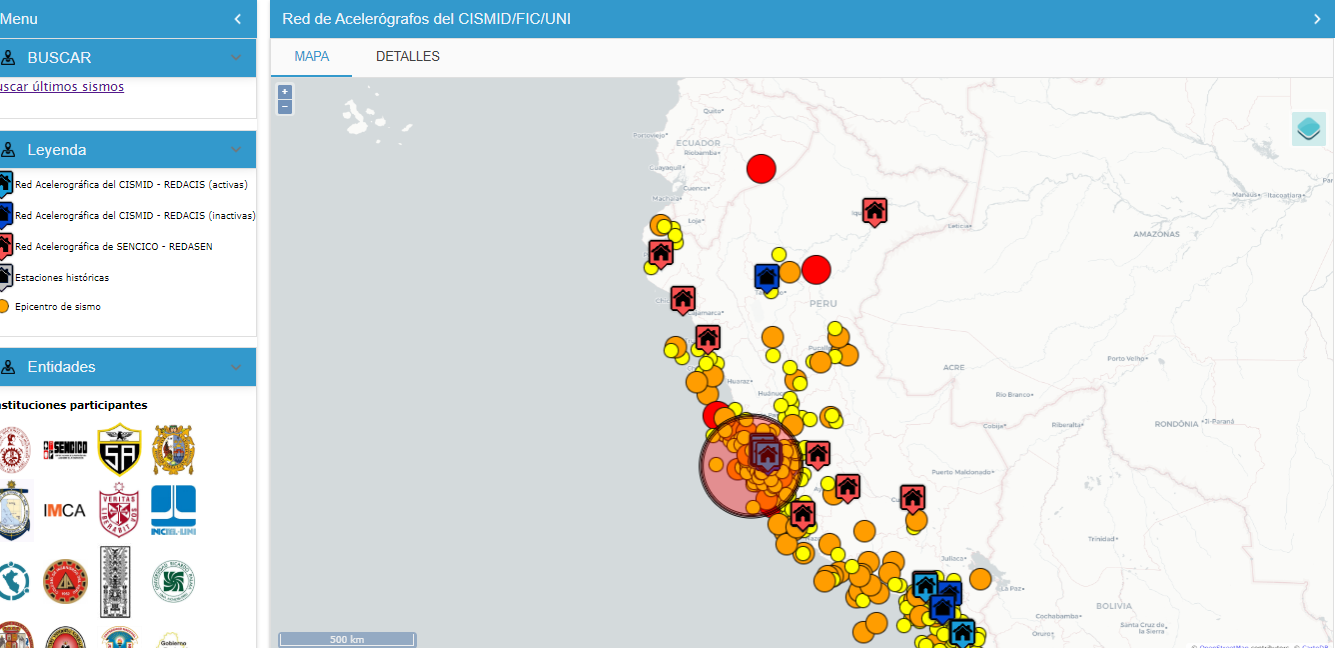Image resolution: width=1335 pixels, height=648 pixels.
Task: Click the INCIEL-UNI institution logo
Action: [x=173, y=510]
